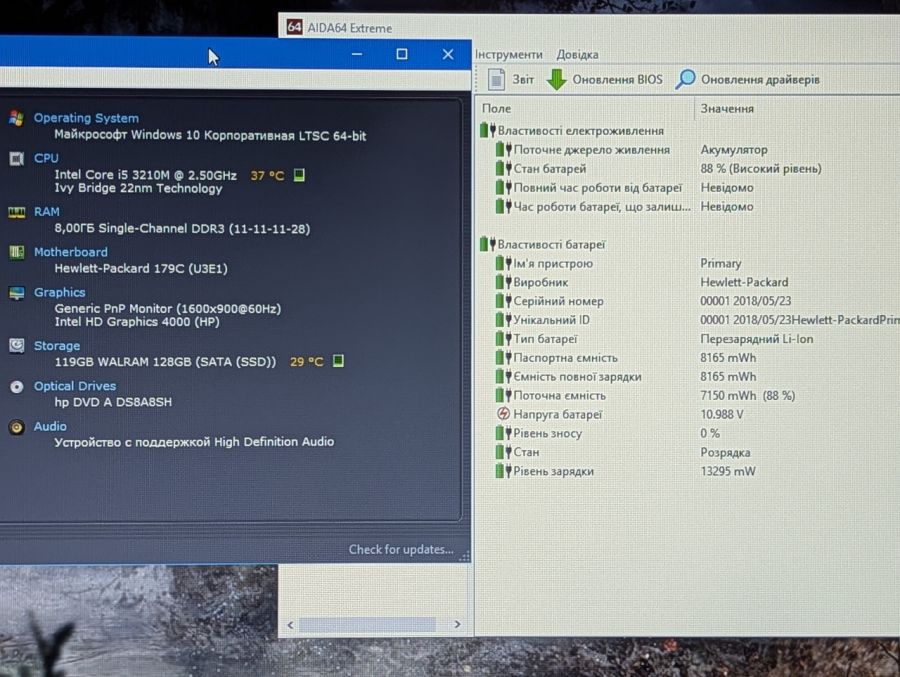The image size is (900, 677).
Task: Open the Інструменти menu in AIDA64
Action: pyautogui.click(x=509, y=55)
